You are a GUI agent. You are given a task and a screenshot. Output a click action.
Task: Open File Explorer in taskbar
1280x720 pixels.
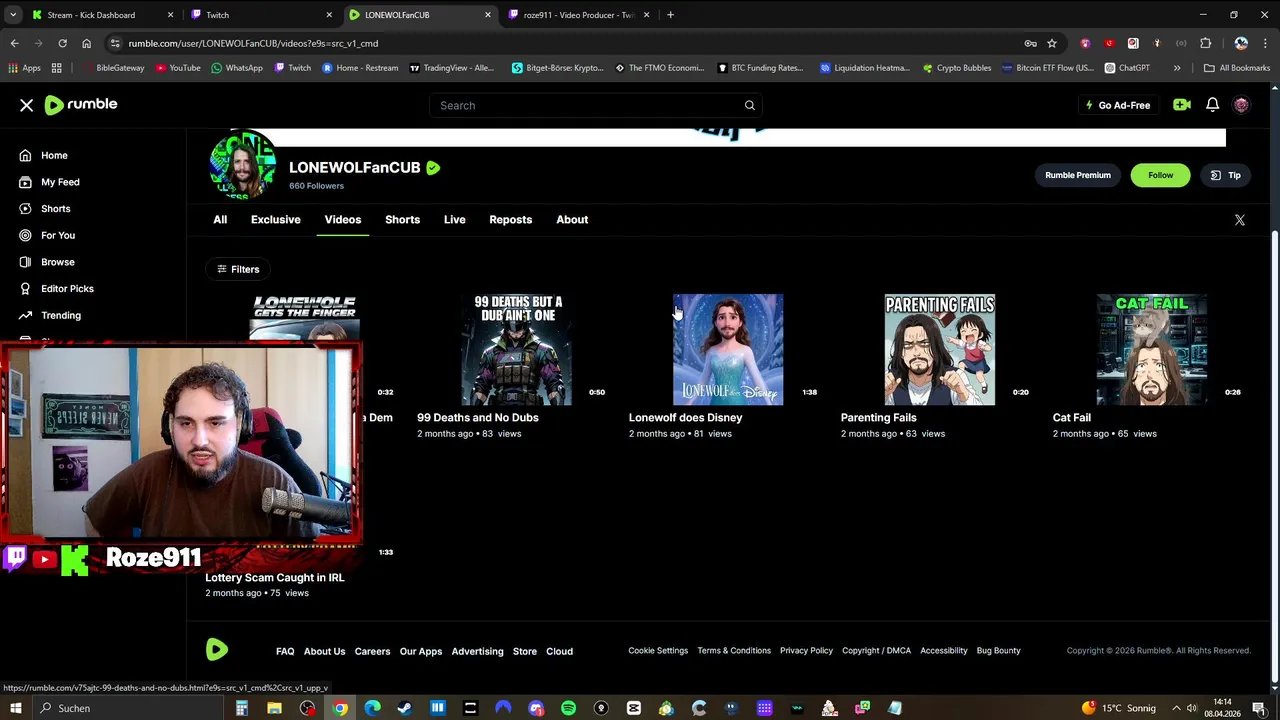[x=274, y=708]
